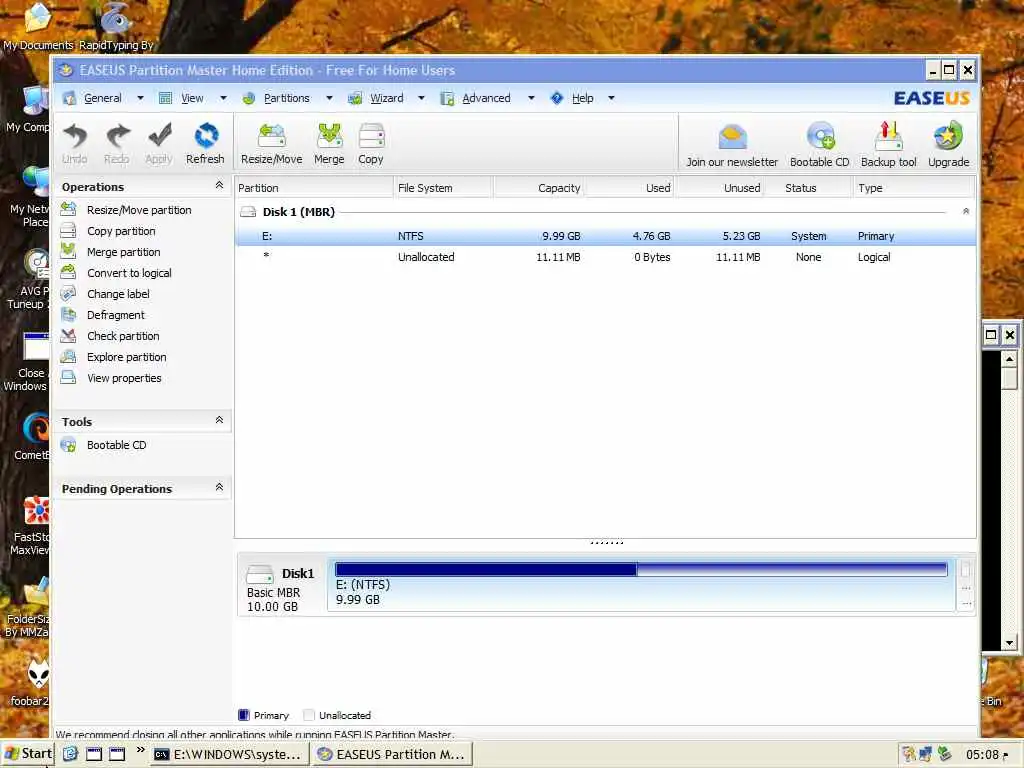Click Primary legend color swatch

coord(244,715)
